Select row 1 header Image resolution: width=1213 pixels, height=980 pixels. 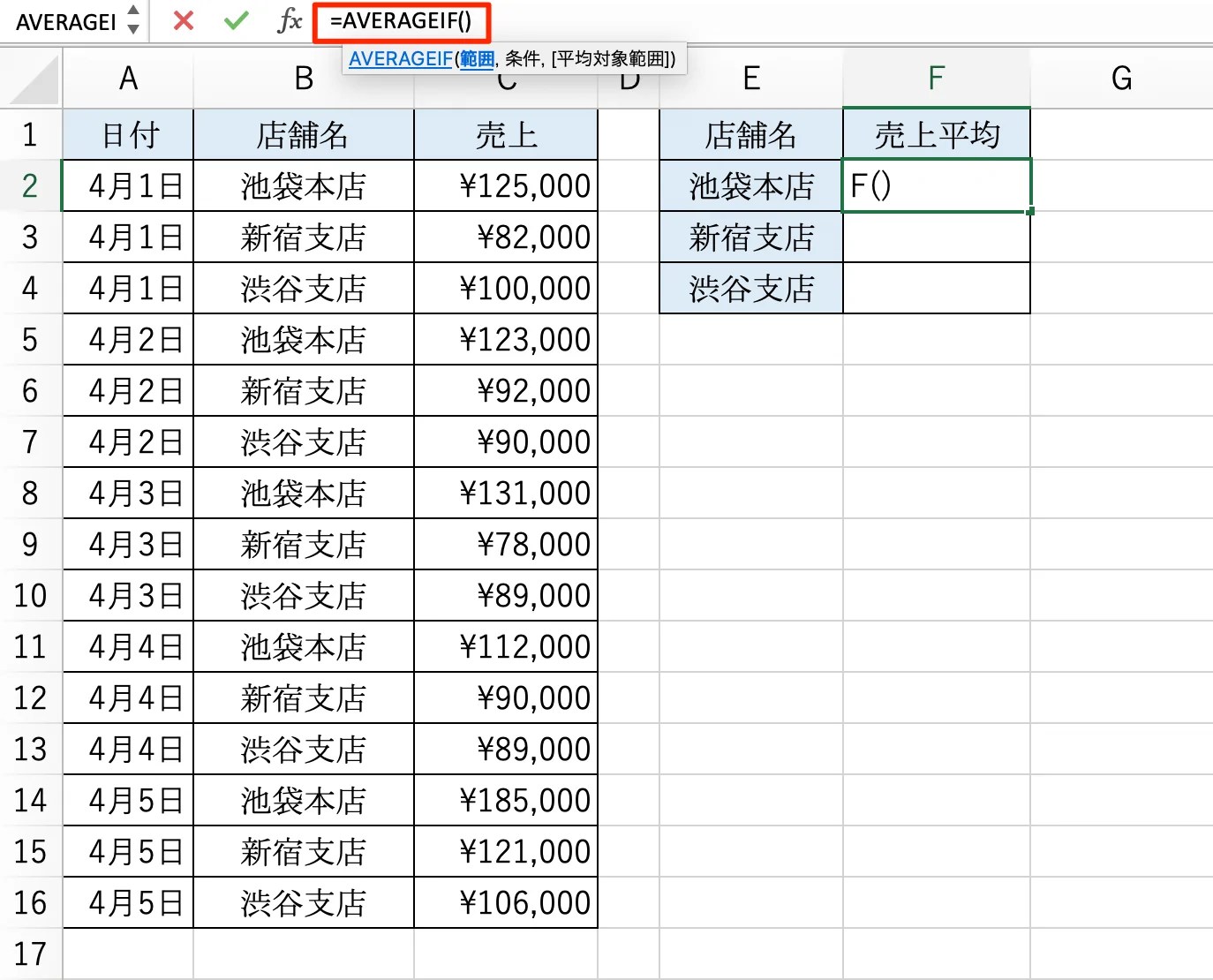click(x=30, y=135)
